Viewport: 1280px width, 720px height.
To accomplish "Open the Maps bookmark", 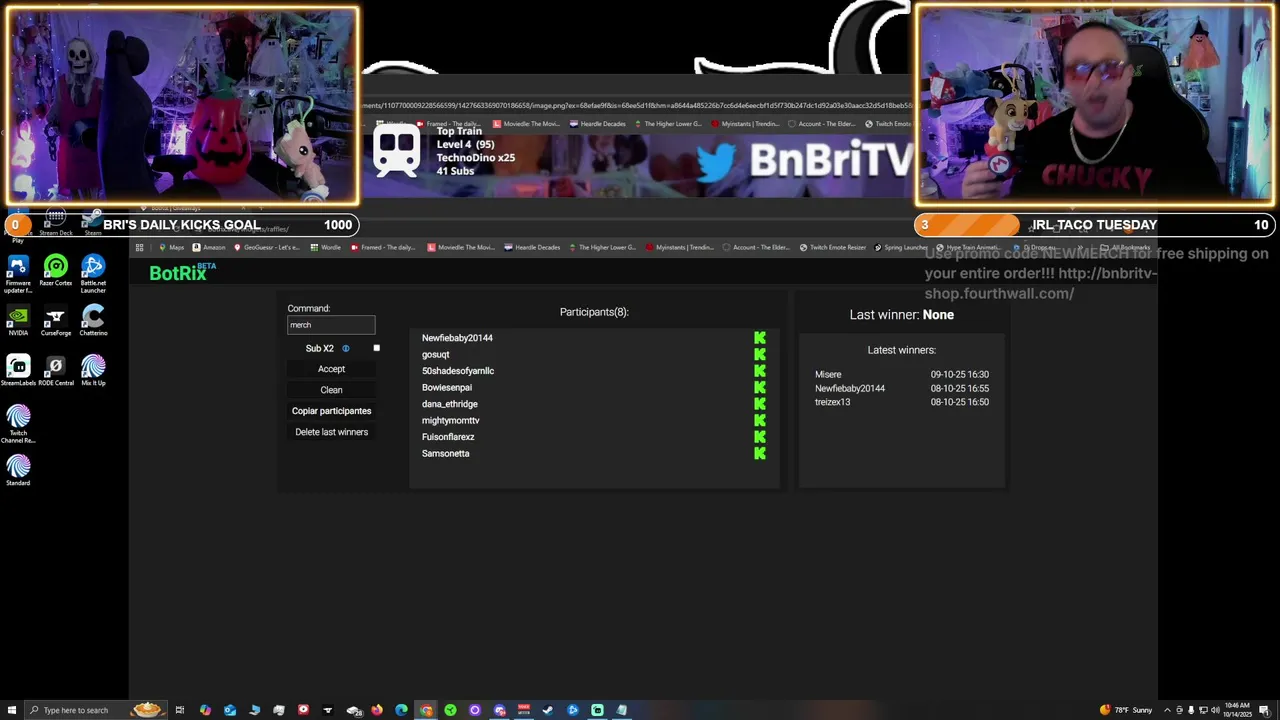I will (172, 248).
